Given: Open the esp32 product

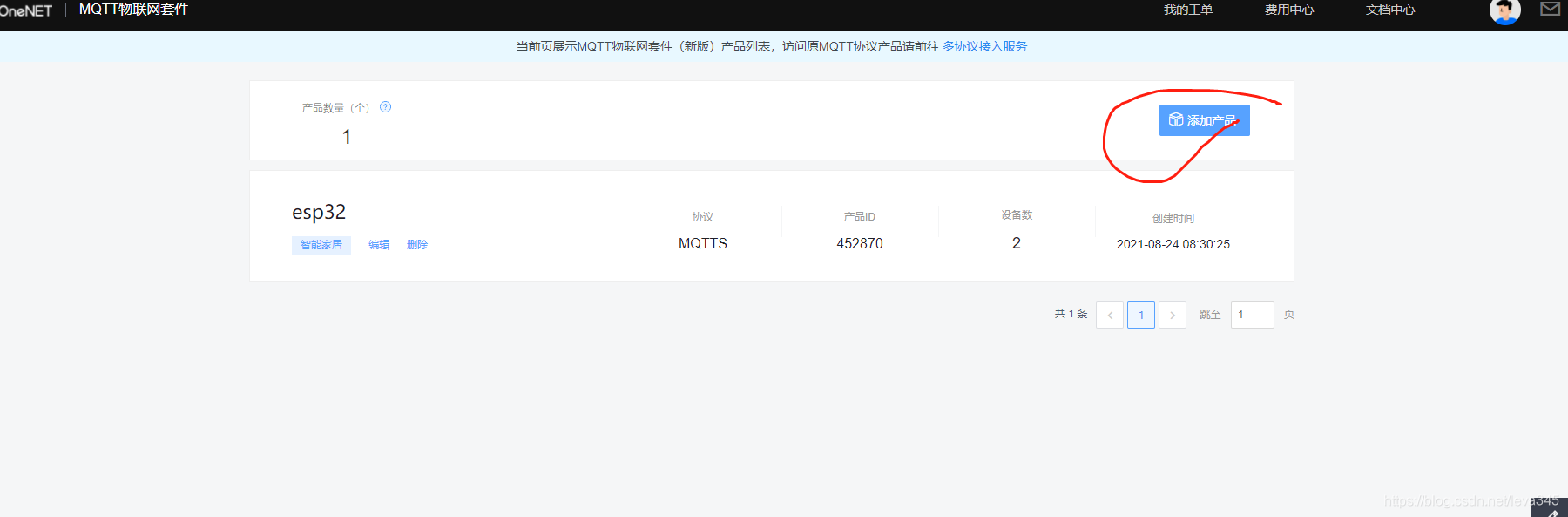Looking at the screenshot, I should click(x=319, y=212).
